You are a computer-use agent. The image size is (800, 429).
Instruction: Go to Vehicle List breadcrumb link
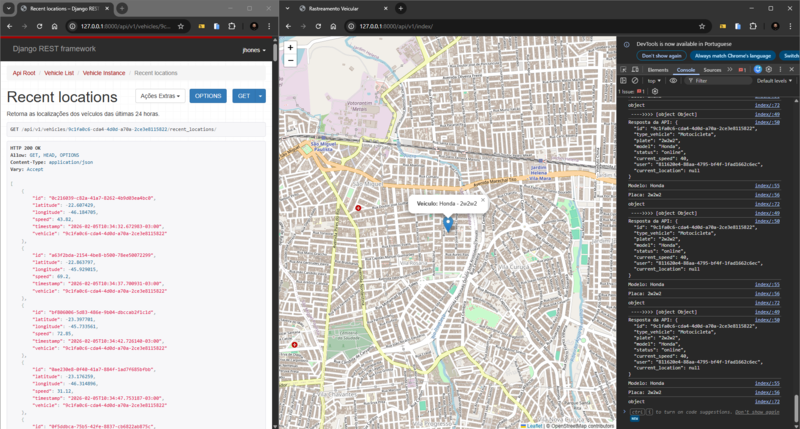59,73
